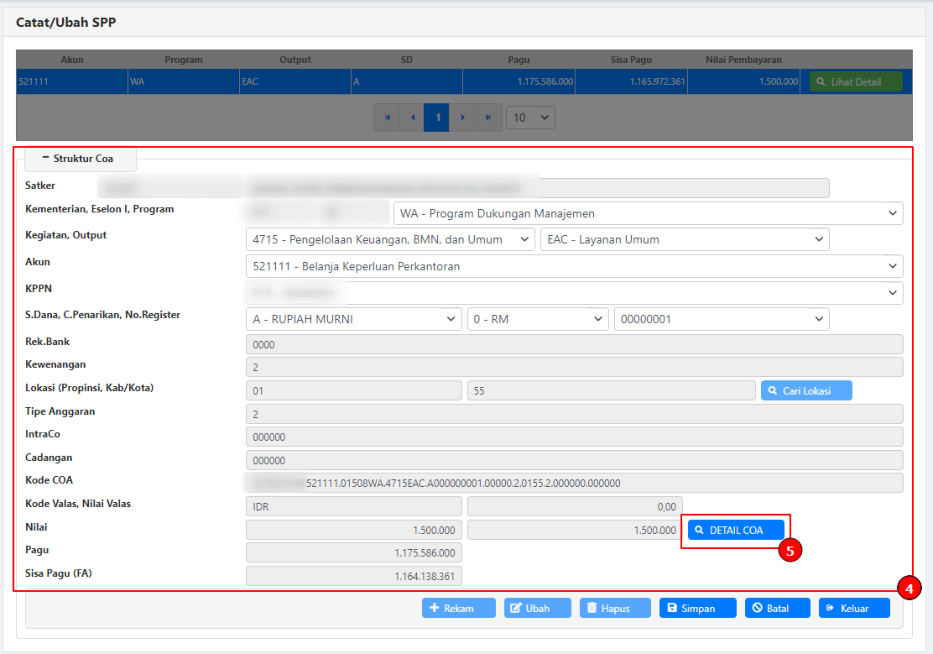
Task: Open Akun 521111 Belanja Keperluan dropdown
Action: tap(574, 266)
